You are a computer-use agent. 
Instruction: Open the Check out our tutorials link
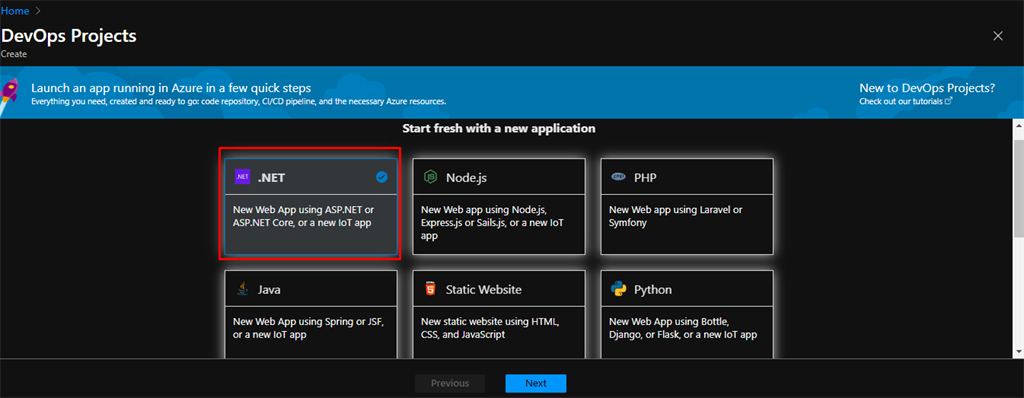[901, 101]
